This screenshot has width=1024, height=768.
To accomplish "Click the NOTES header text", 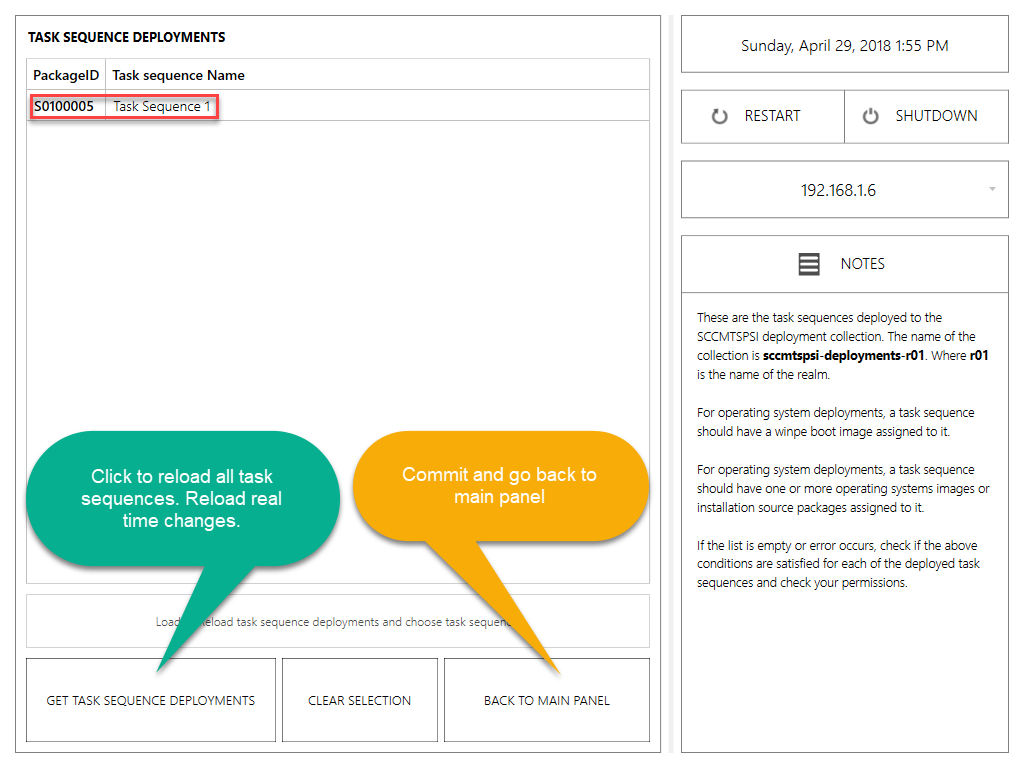I will 862,264.
